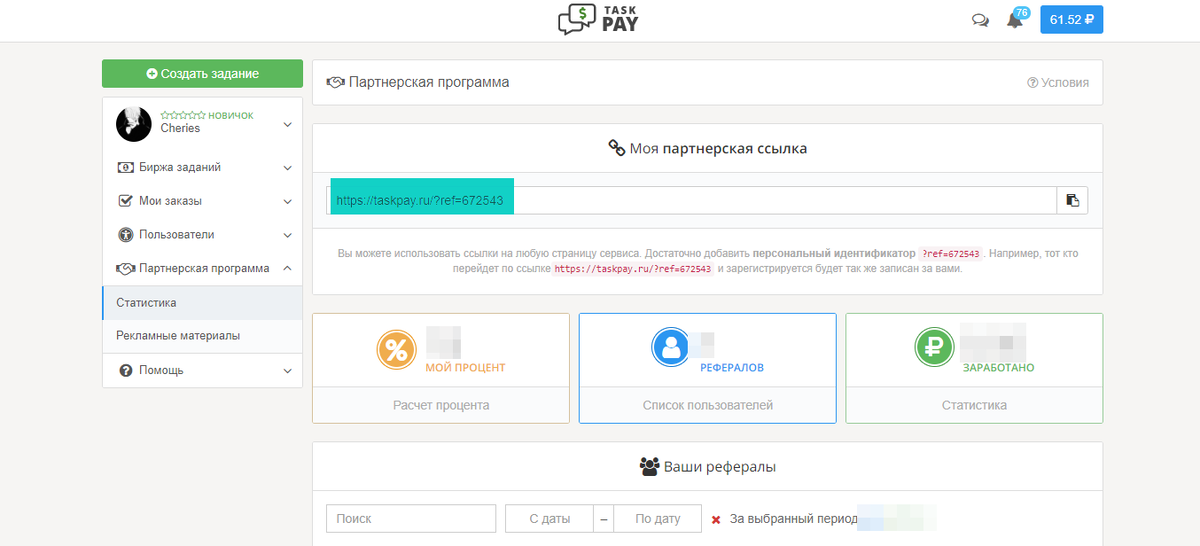Click the МОЙ ПРОЦЕНТ label
The image size is (1200, 546).
pos(465,367)
